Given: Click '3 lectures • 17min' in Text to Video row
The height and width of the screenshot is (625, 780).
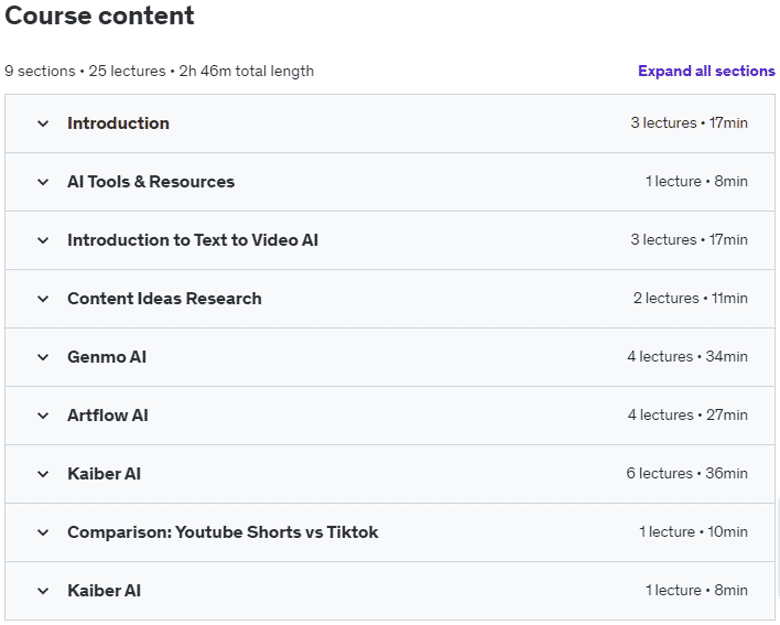Looking at the screenshot, I should point(689,240).
